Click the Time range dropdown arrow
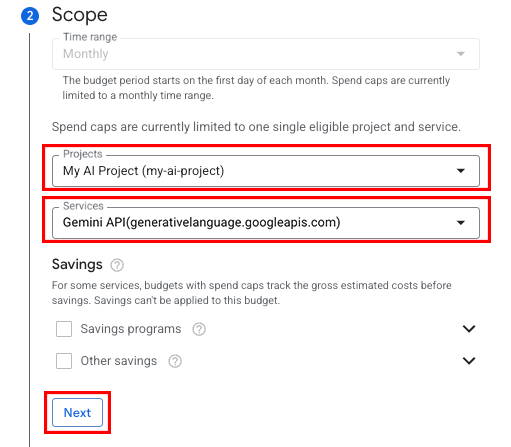 (461, 54)
